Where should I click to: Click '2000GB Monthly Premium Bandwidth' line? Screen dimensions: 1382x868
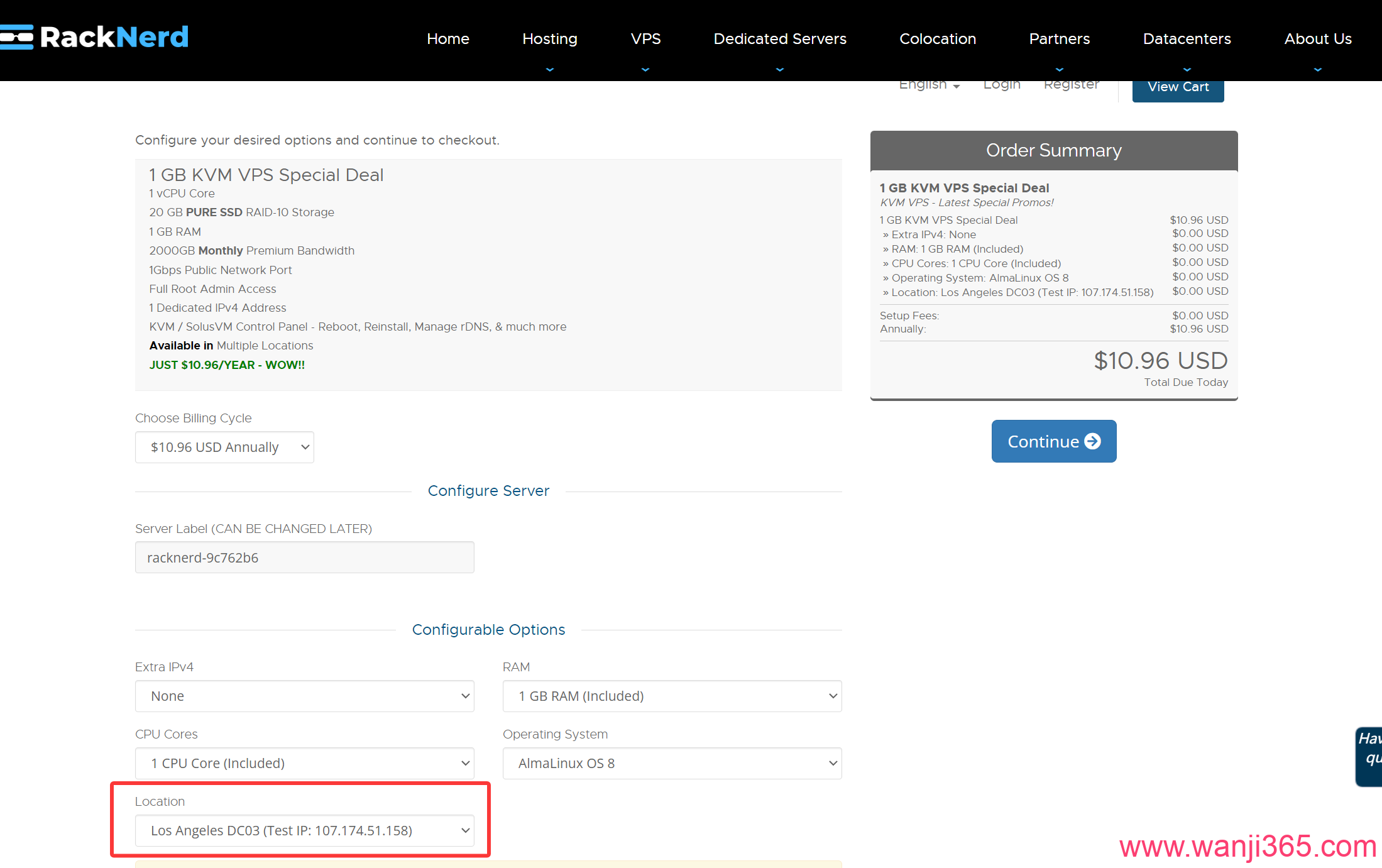[x=251, y=251]
